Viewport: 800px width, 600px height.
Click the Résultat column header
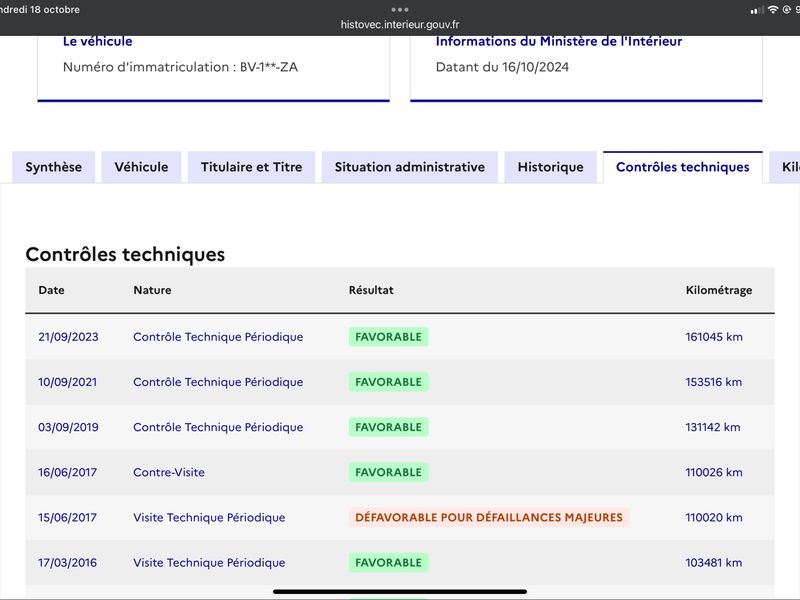click(371, 290)
